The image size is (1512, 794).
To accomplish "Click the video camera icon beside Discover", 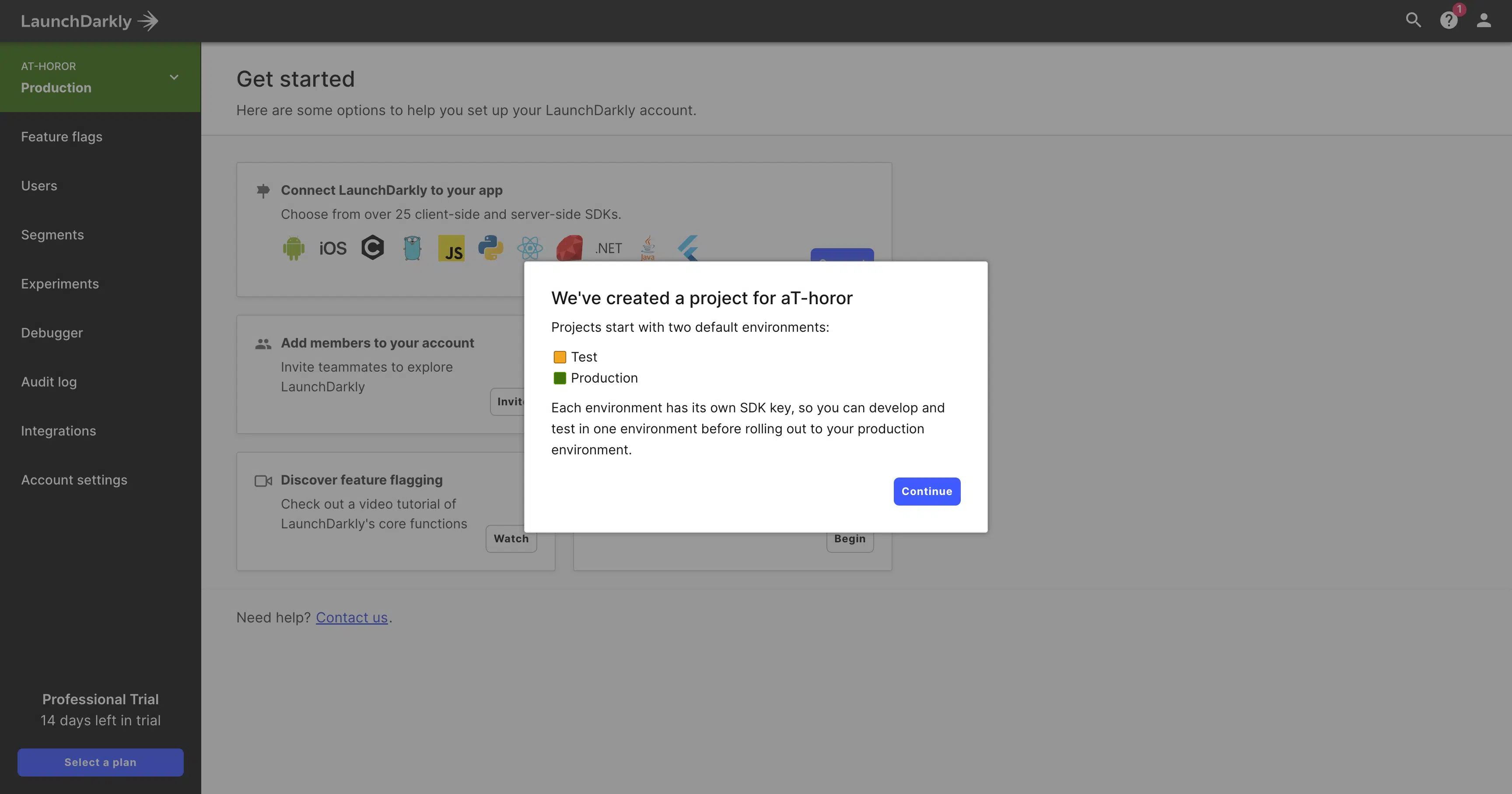I will click(263, 481).
